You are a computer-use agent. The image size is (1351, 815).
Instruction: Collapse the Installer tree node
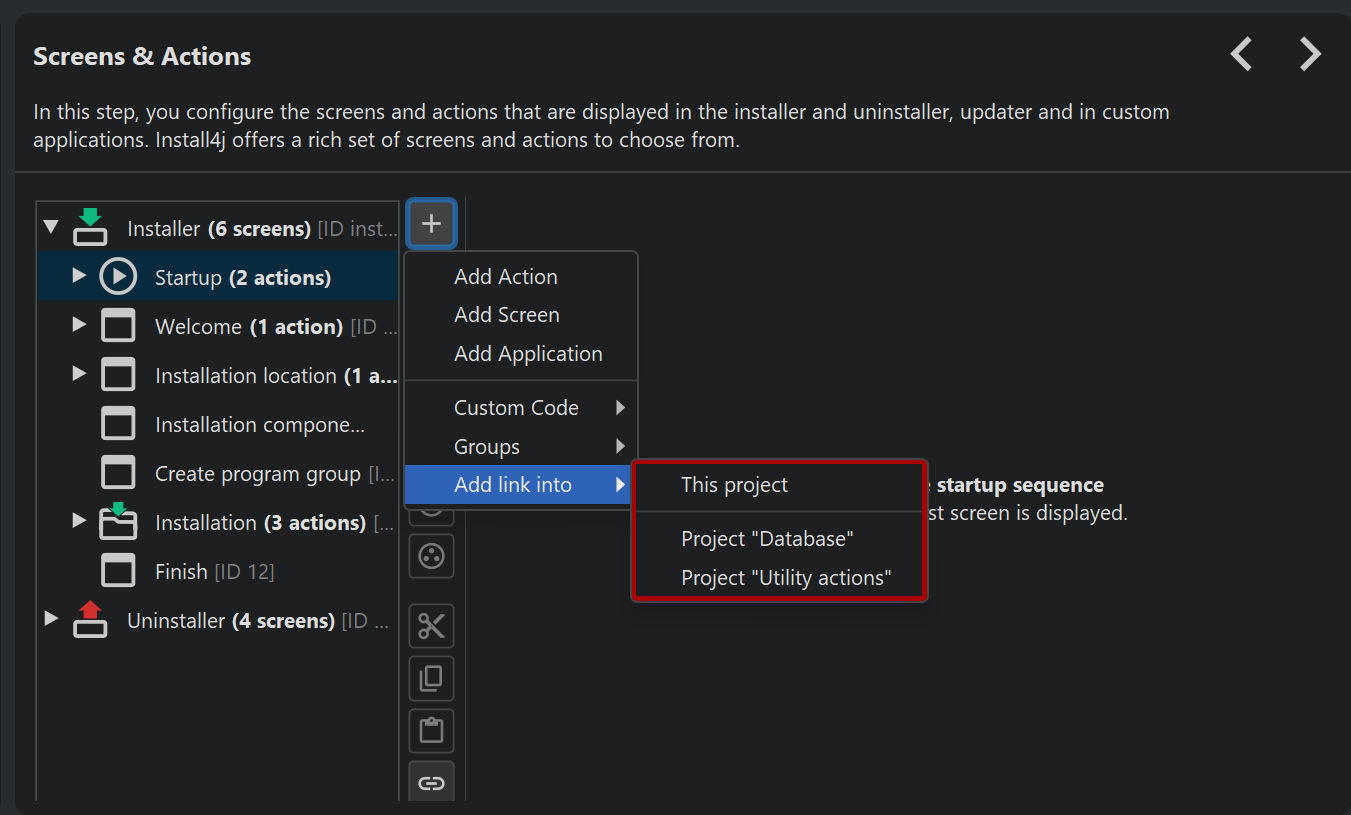point(51,228)
